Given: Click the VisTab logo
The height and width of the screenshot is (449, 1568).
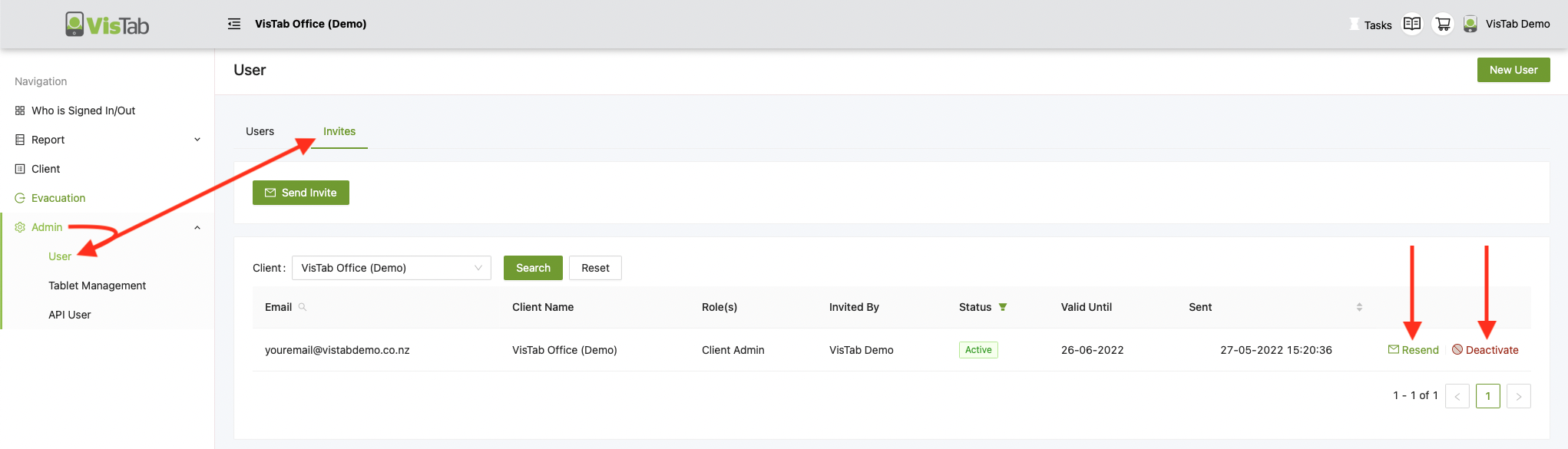Looking at the screenshot, I should pos(108,25).
